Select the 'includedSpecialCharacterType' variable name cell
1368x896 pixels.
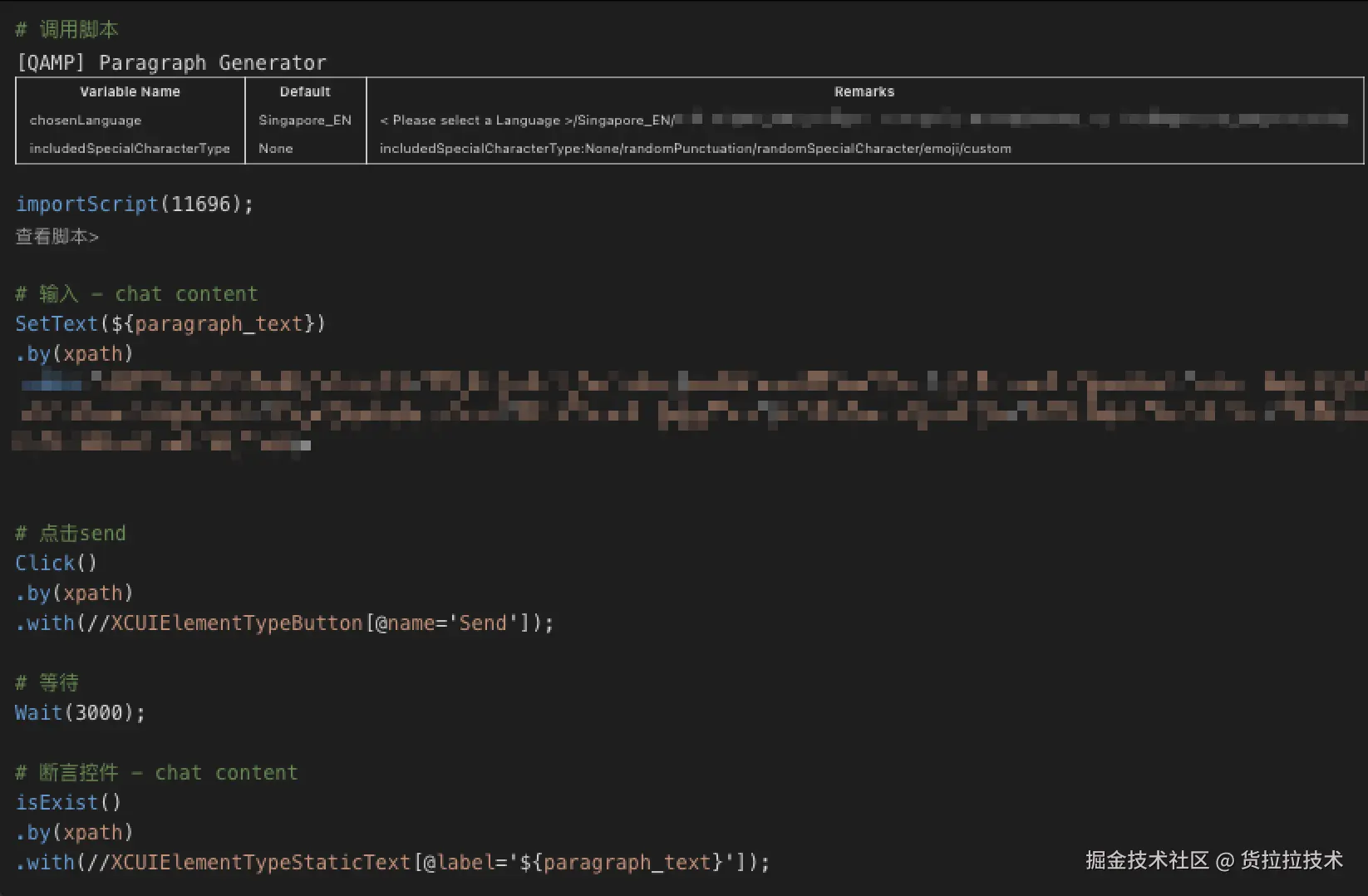pyautogui.click(x=130, y=149)
